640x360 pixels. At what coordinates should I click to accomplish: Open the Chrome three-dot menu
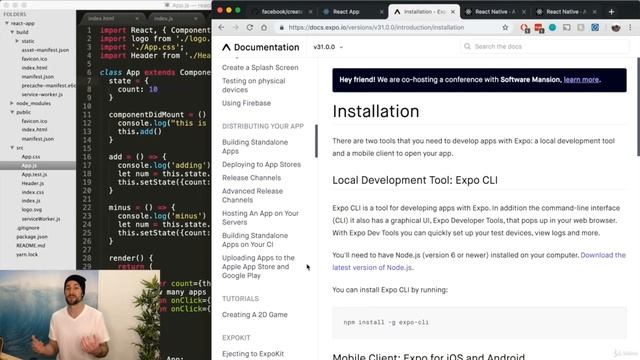630,28
